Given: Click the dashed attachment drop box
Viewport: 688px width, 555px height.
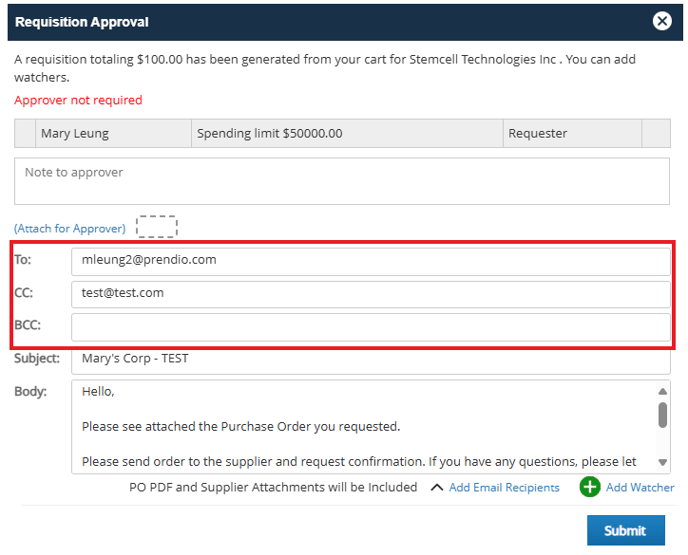Looking at the screenshot, I should click(x=157, y=226).
